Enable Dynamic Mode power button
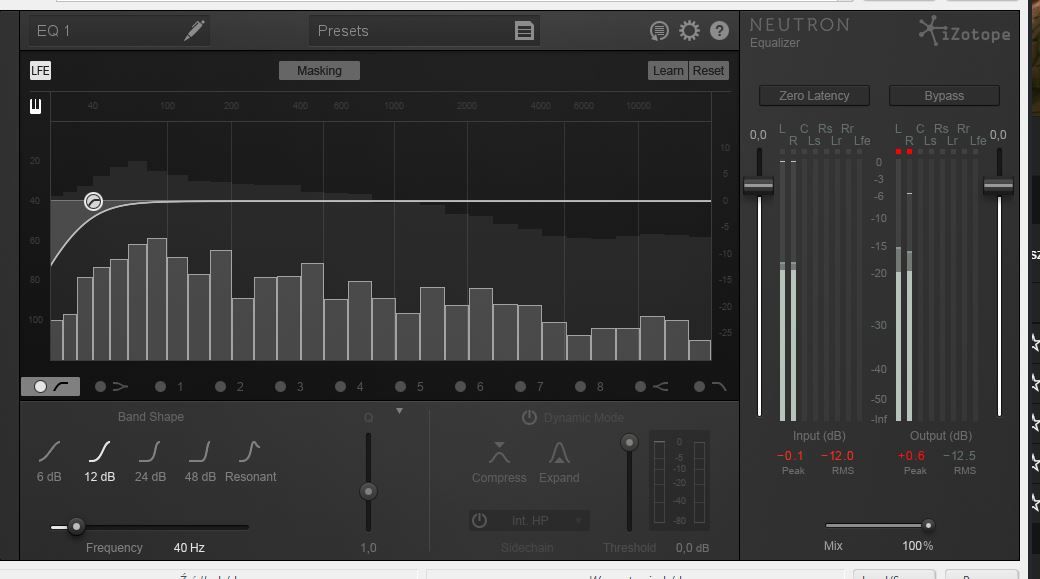1040x579 pixels. 529,417
